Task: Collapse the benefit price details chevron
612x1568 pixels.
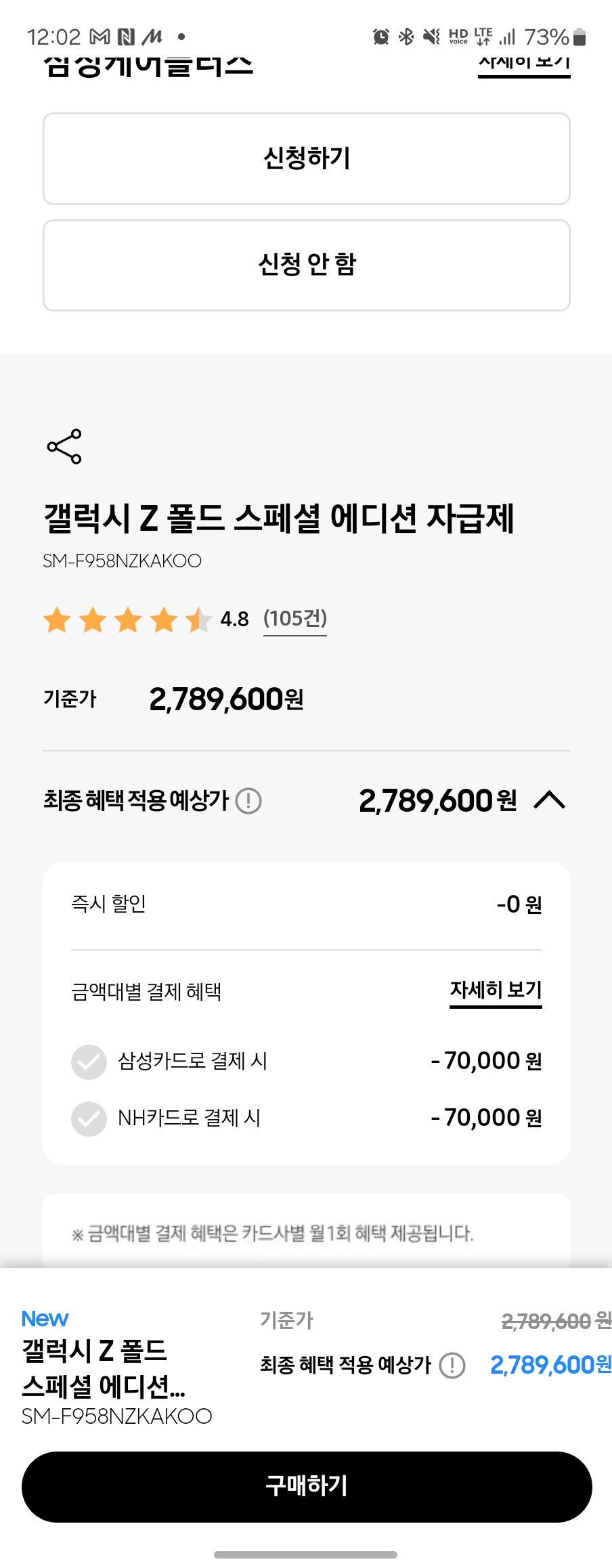Action: click(549, 801)
